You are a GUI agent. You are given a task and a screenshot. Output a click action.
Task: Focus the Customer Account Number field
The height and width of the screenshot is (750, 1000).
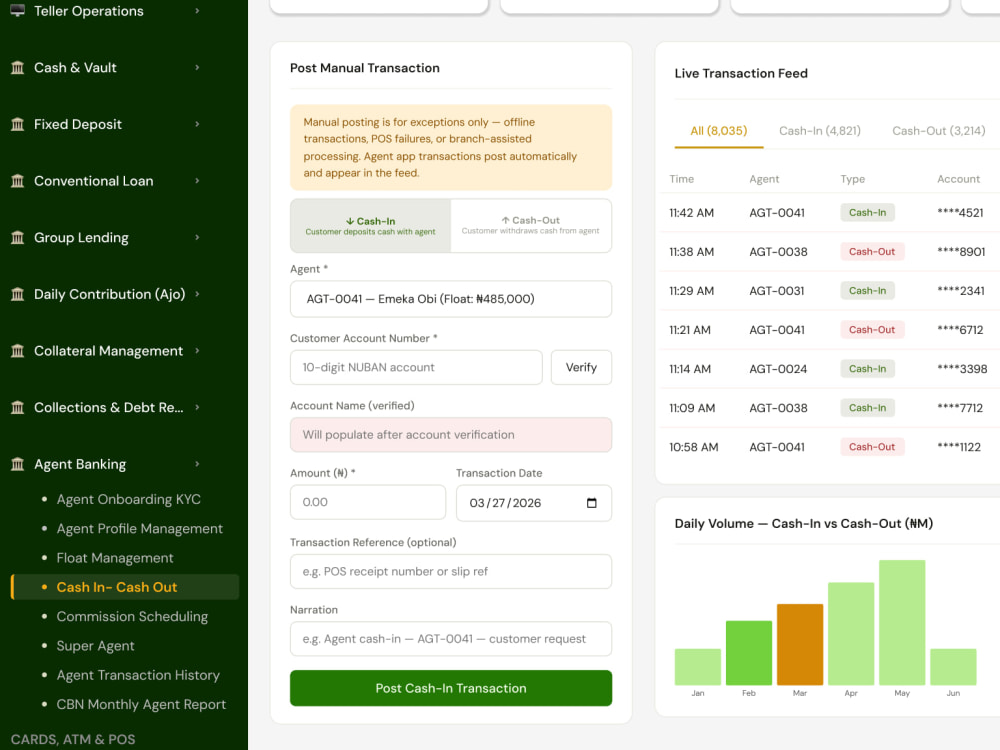click(x=416, y=367)
